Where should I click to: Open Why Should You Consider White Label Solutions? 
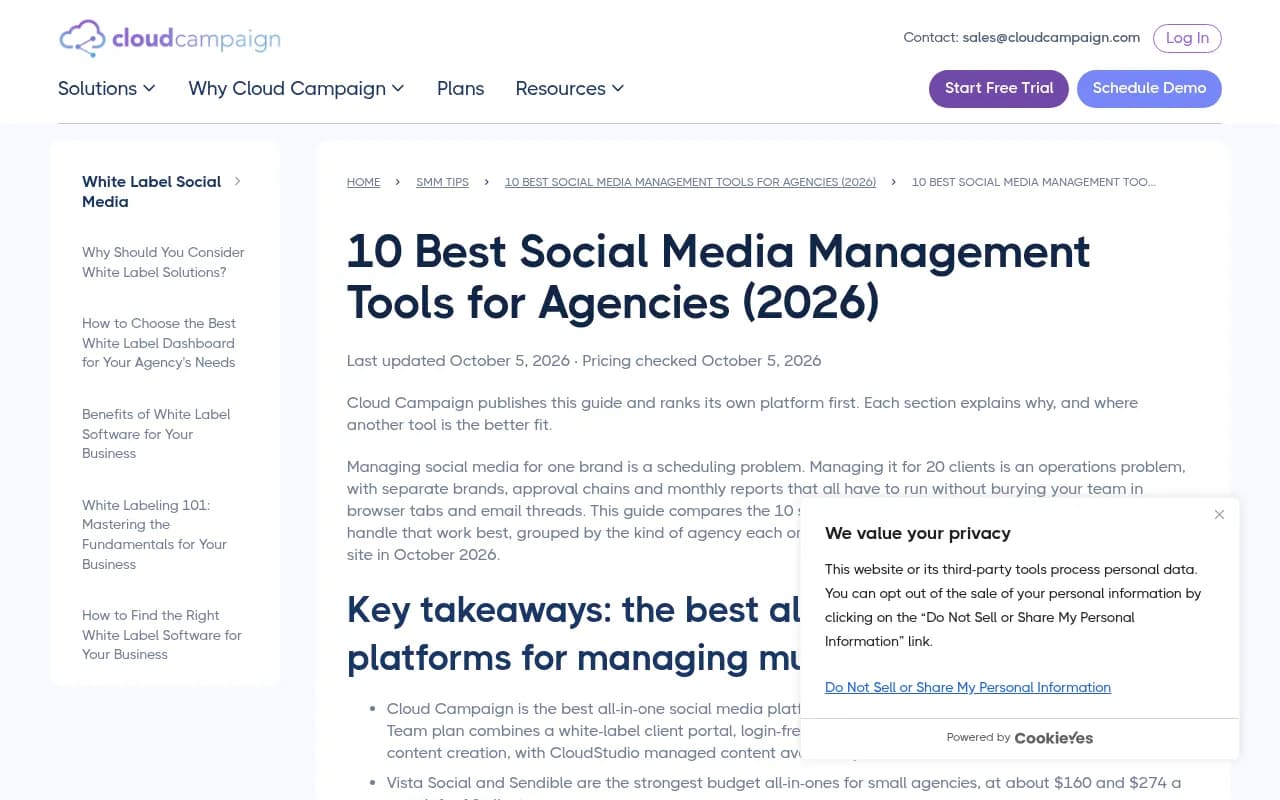click(x=163, y=262)
